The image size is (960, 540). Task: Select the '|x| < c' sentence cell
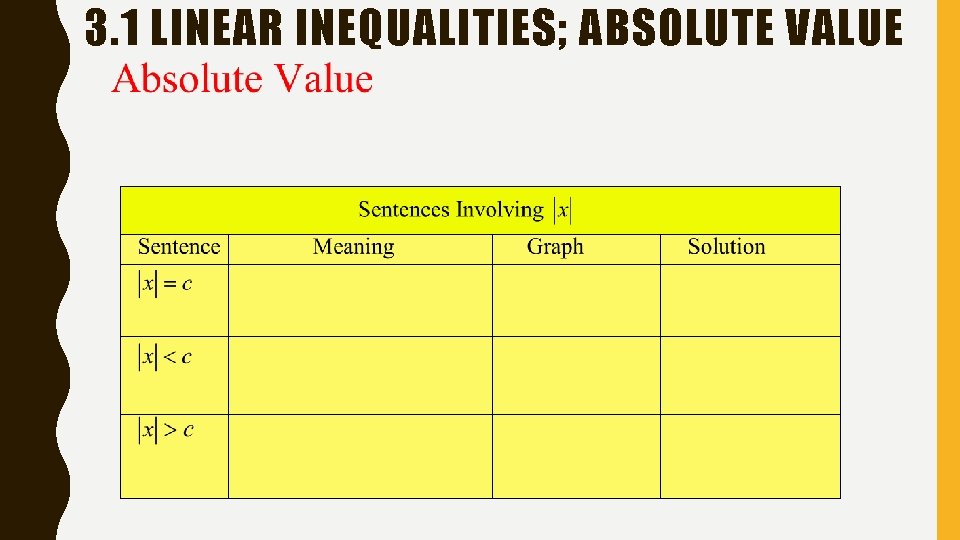(x=174, y=375)
